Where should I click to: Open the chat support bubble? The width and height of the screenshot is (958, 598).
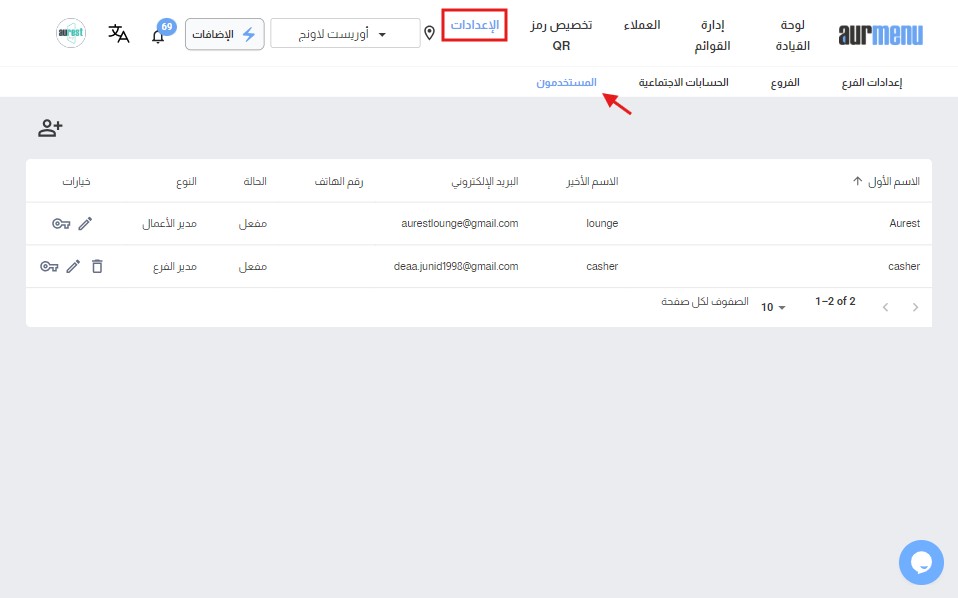(x=921, y=562)
